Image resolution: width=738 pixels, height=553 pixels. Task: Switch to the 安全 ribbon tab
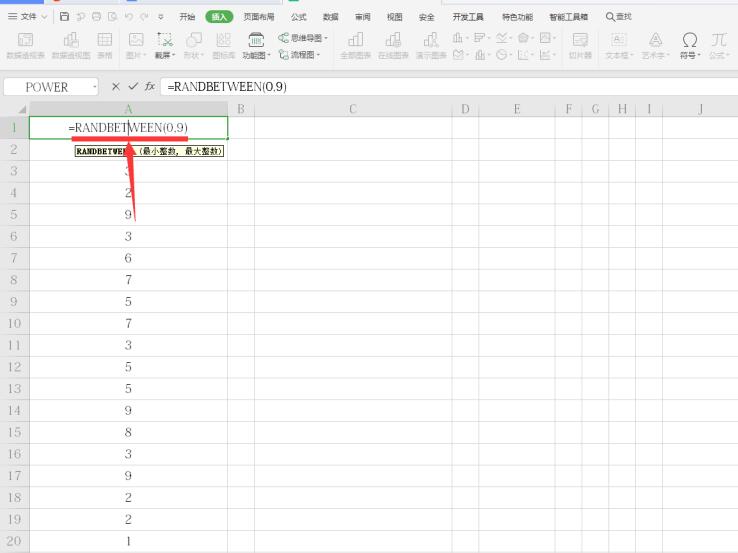(426, 17)
